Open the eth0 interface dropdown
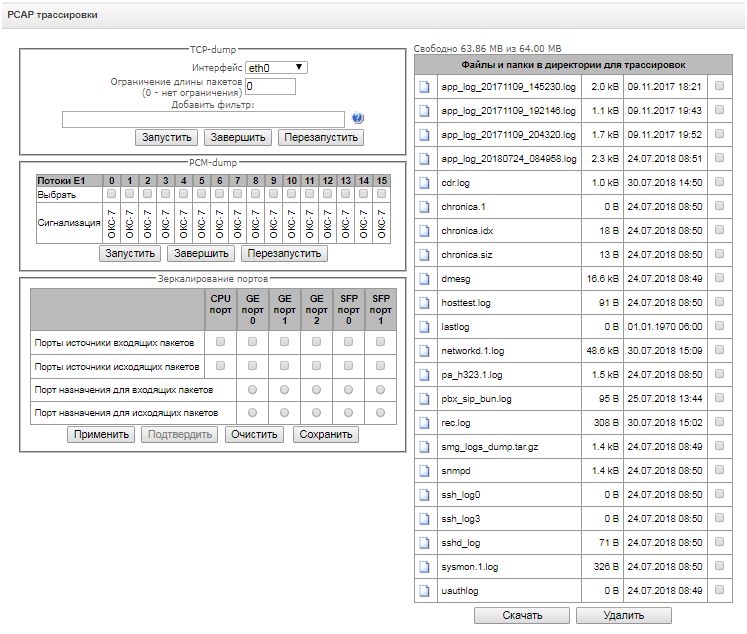 [x=277, y=68]
